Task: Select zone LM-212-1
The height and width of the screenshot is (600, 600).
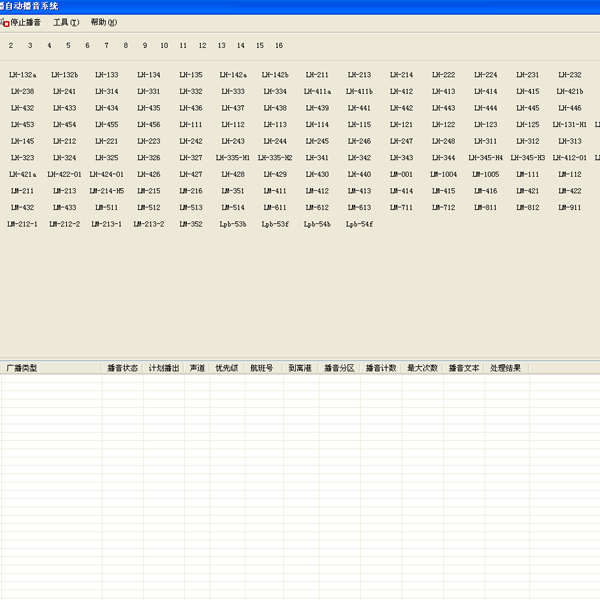Action: [x=23, y=224]
